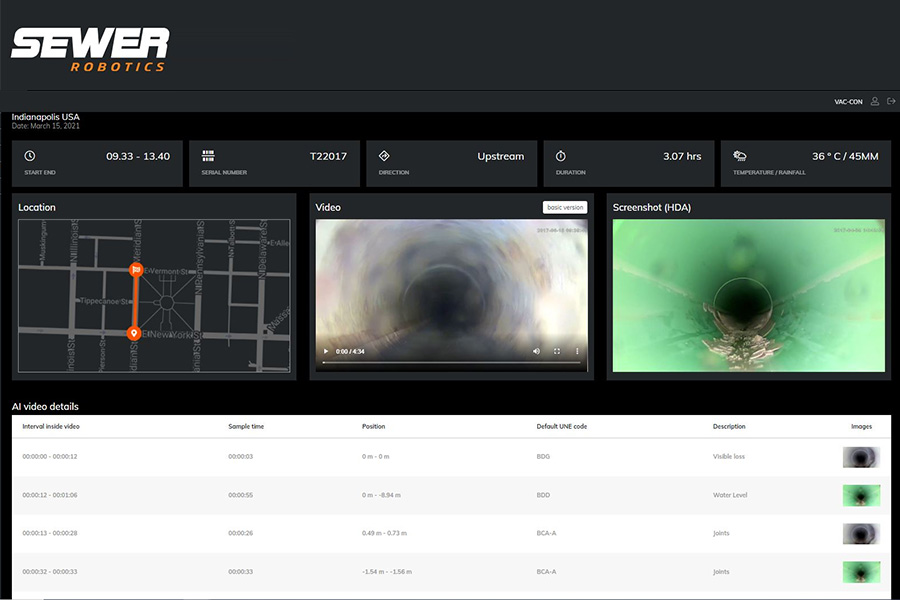Viewport: 900px width, 600px height.
Task: Click the flag marker on the map
Action: (135, 269)
